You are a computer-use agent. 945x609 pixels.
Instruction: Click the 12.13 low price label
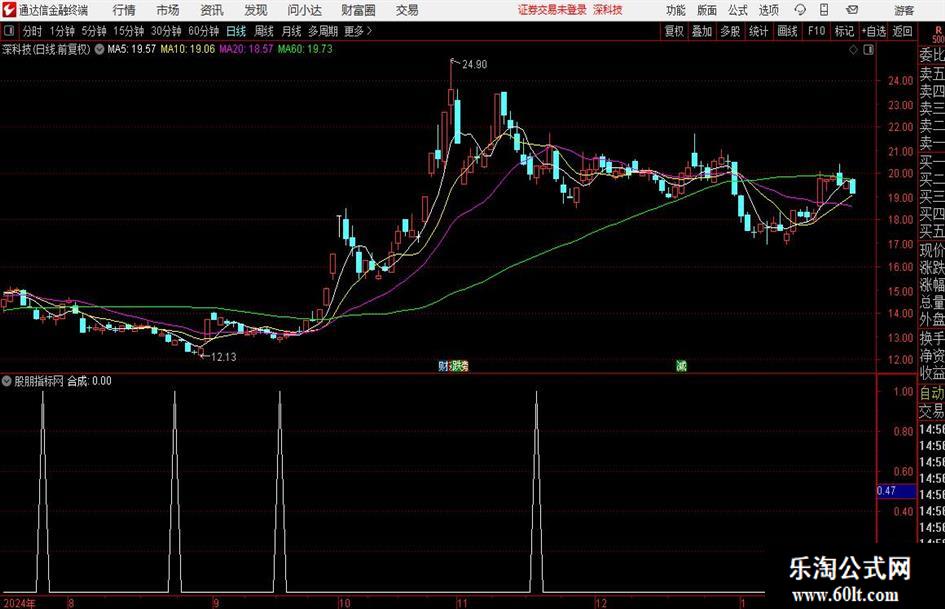coord(224,357)
